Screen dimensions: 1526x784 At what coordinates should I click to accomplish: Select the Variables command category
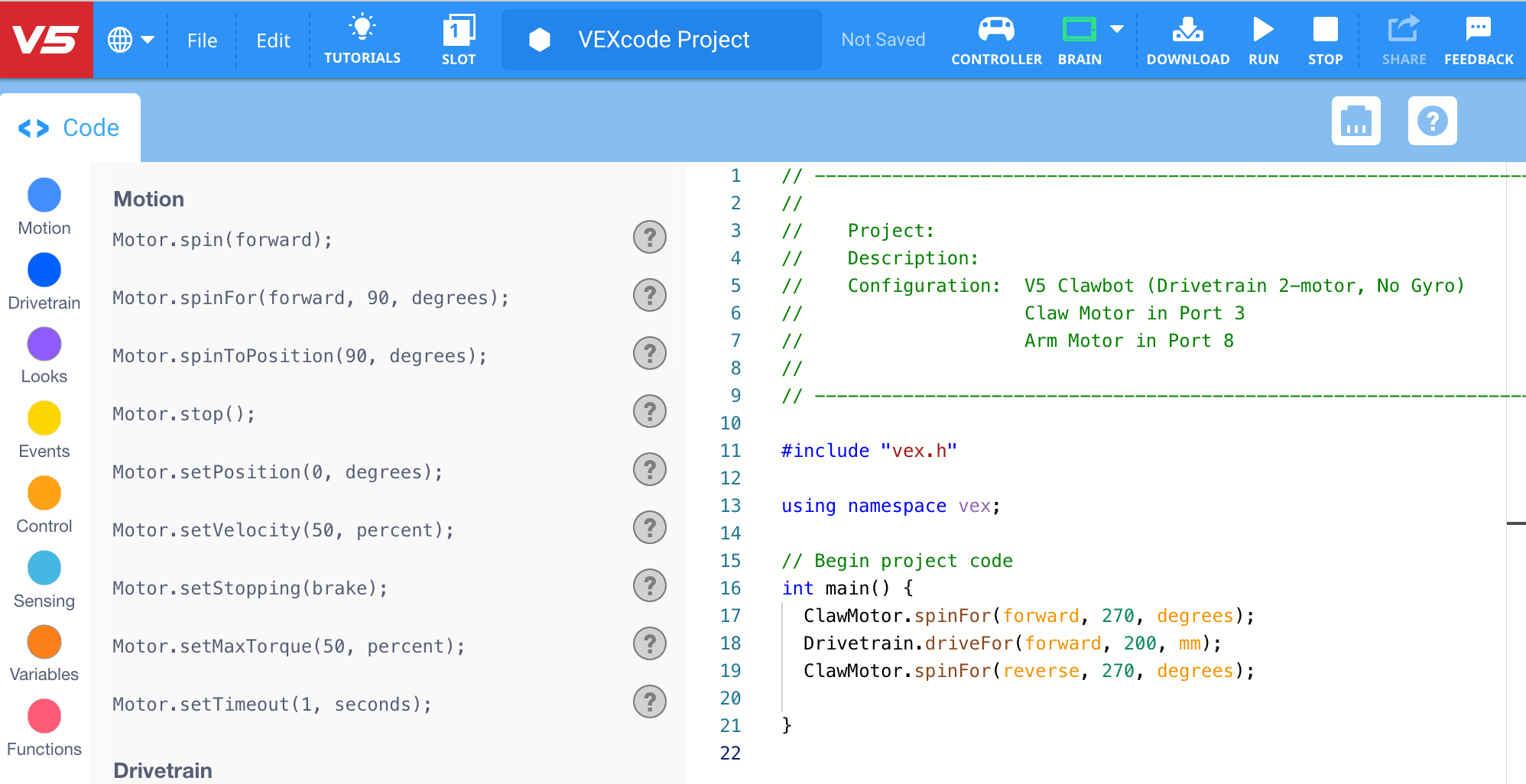(x=44, y=642)
